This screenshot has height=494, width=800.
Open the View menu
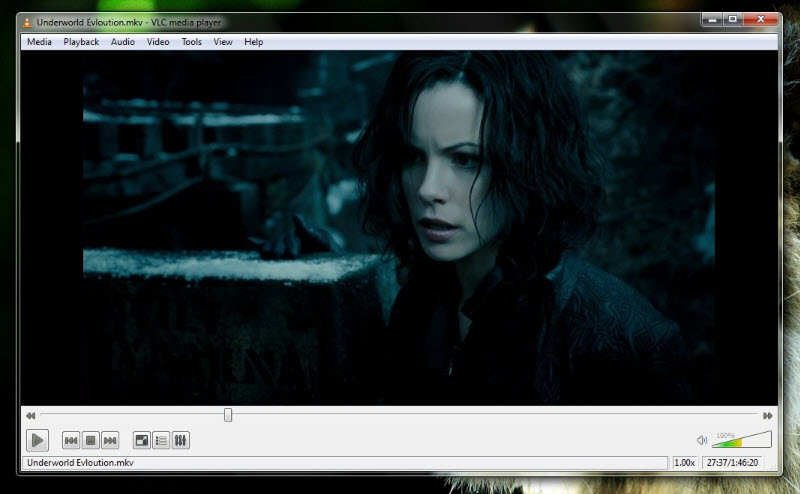point(223,42)
